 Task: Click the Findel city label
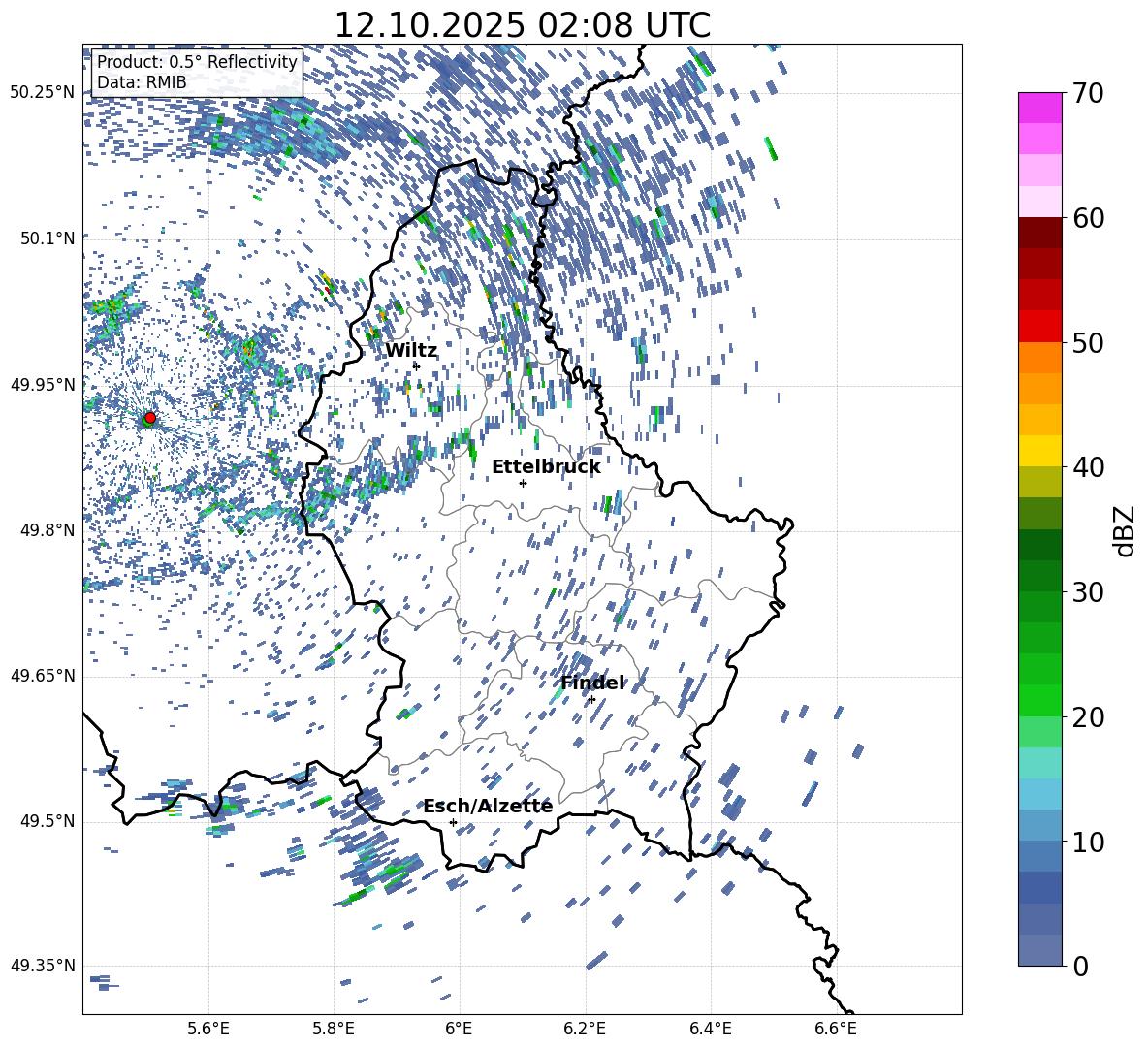point(592,683)
